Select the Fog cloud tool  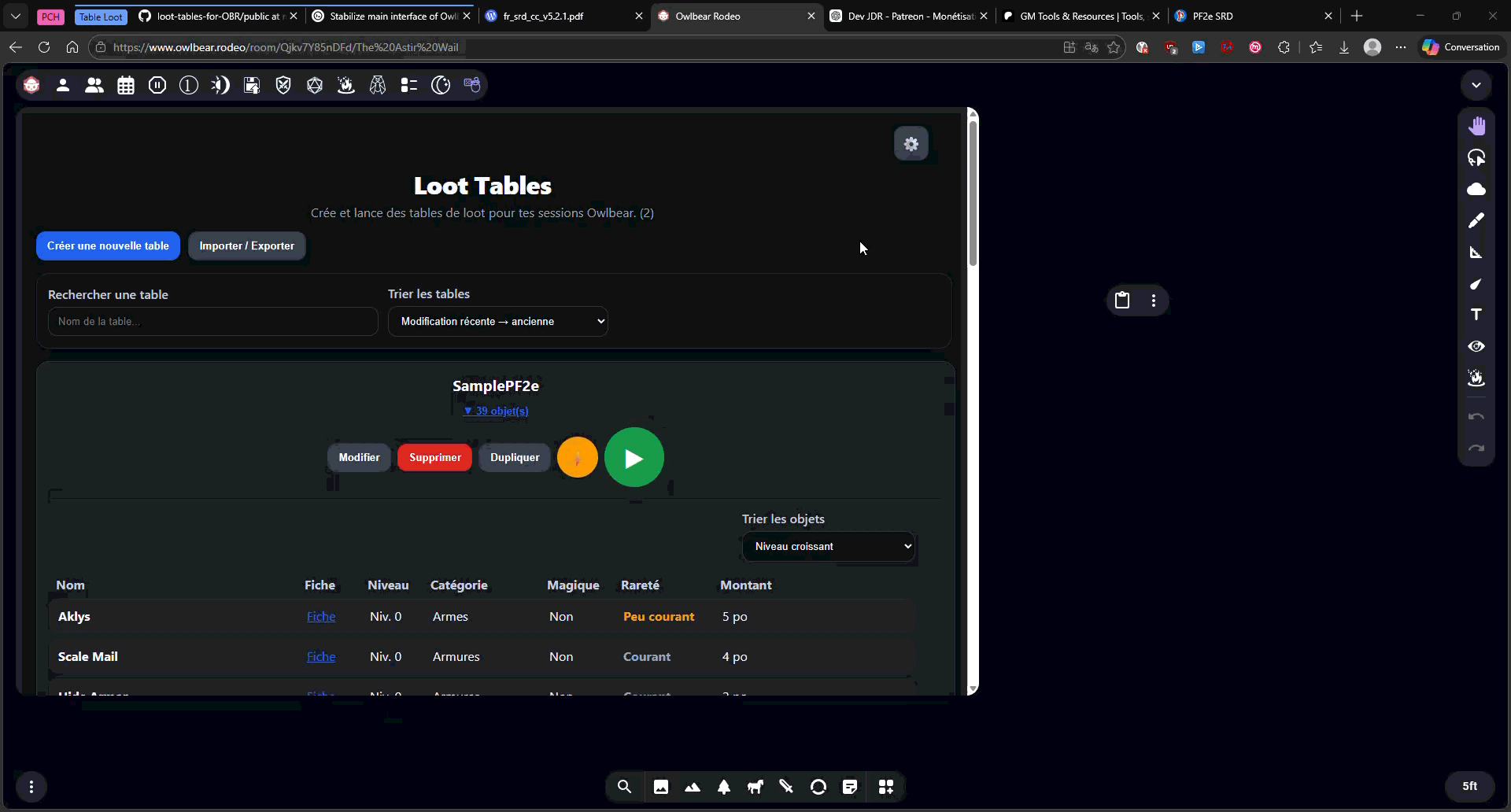(x=1476, y=189)
